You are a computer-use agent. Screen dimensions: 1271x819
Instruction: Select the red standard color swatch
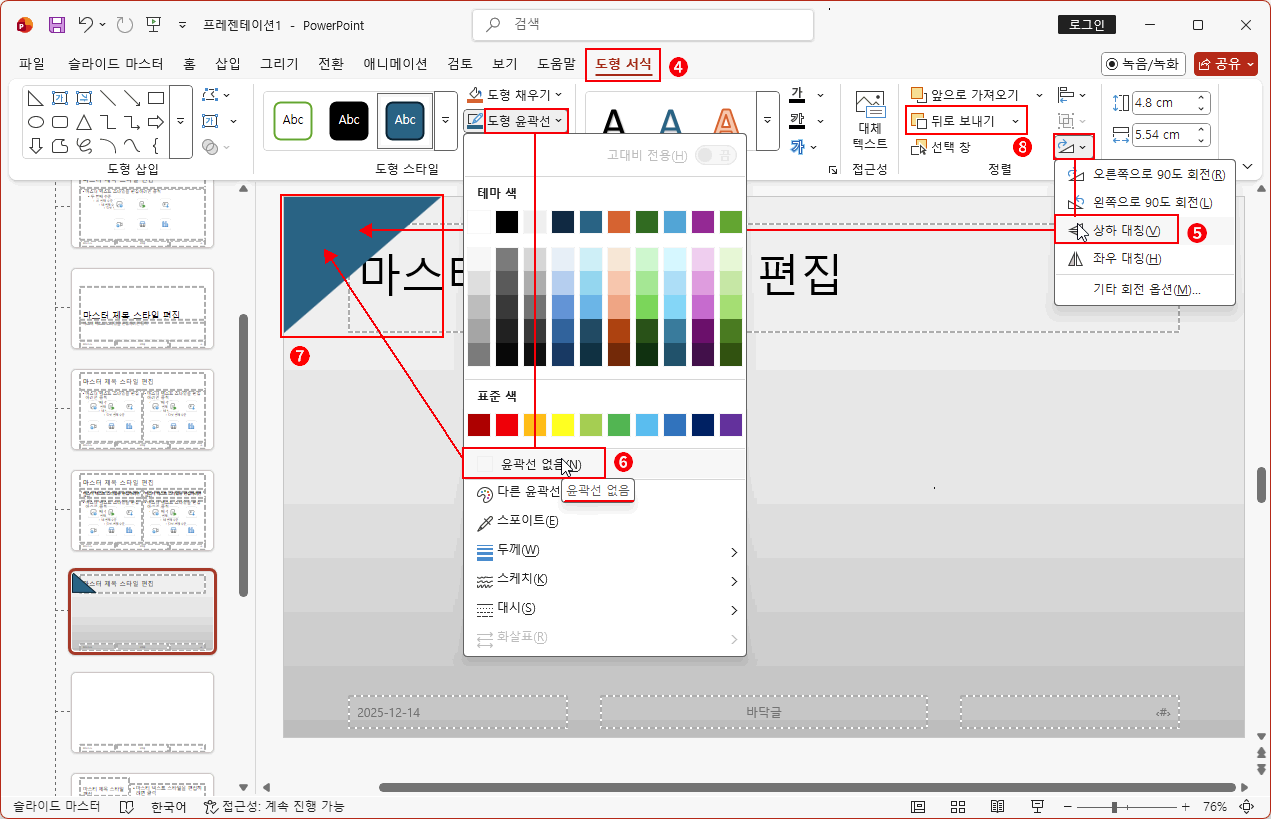point(505,424)
